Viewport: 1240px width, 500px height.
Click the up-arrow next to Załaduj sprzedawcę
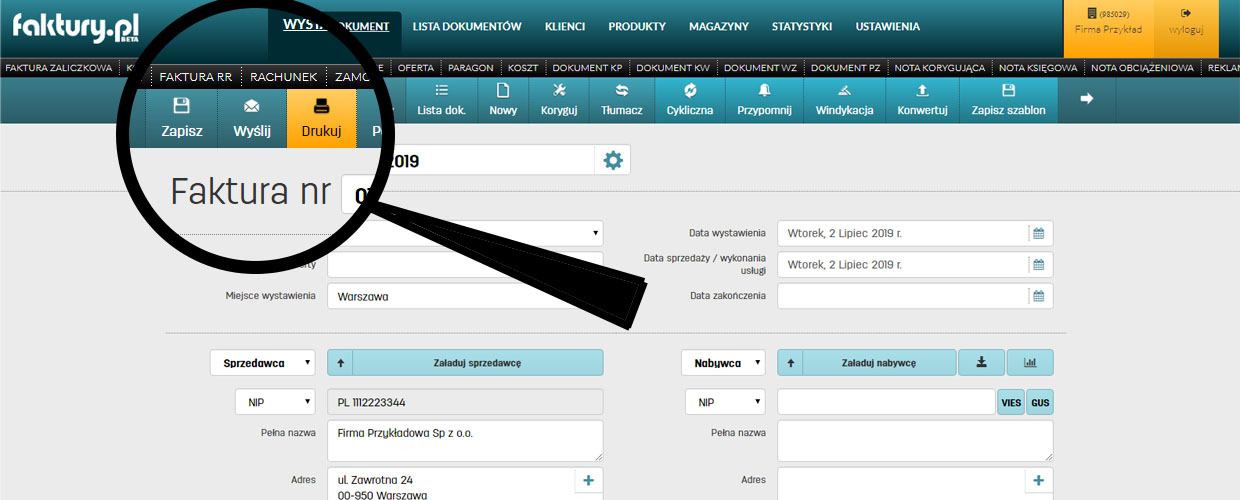coord(340,363)
